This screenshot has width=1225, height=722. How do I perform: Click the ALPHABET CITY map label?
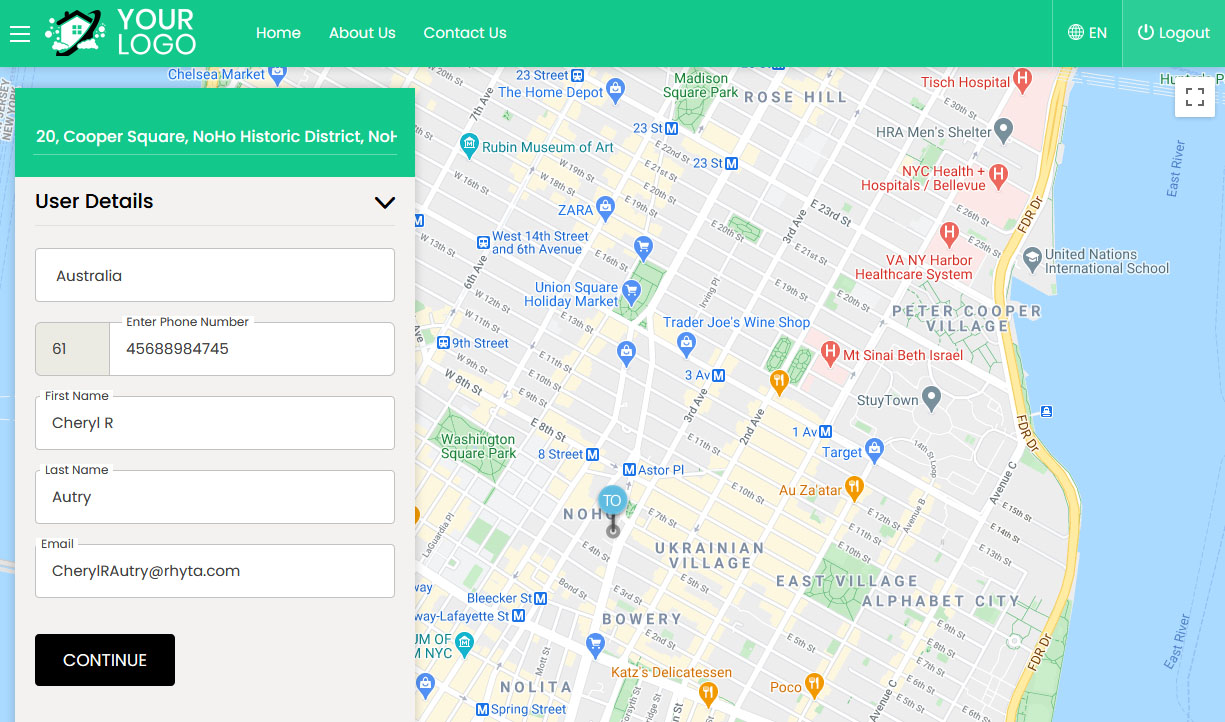[x=941, y=601]
